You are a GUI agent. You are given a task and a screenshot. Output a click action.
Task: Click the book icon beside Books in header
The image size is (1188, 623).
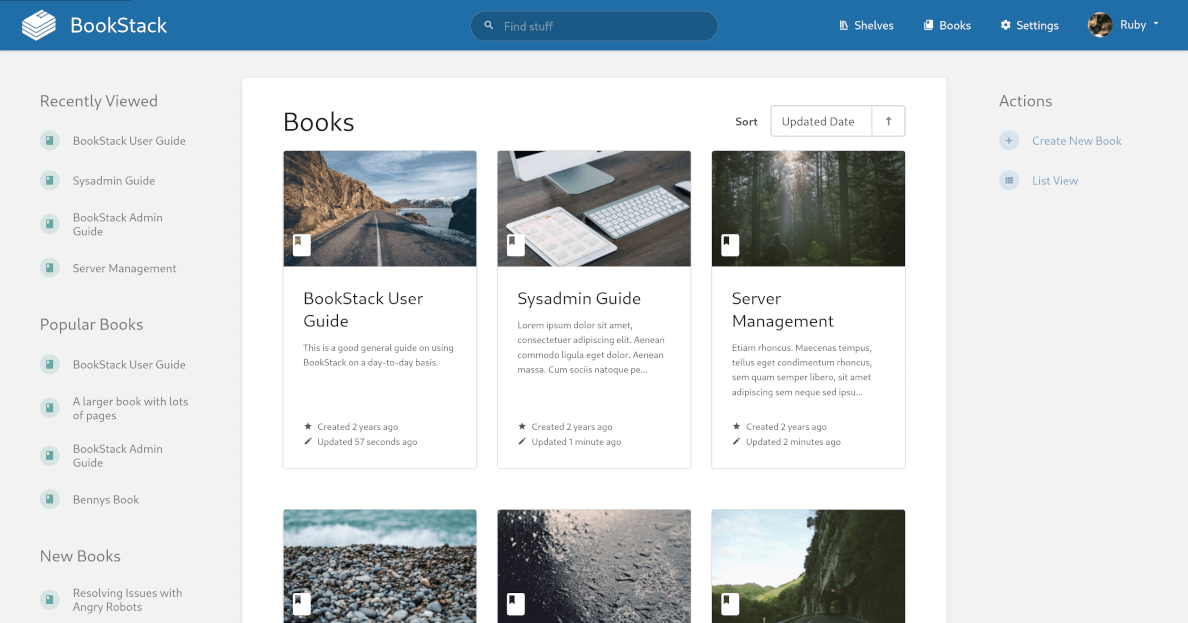pyautogui.click(x=928, y=25)
